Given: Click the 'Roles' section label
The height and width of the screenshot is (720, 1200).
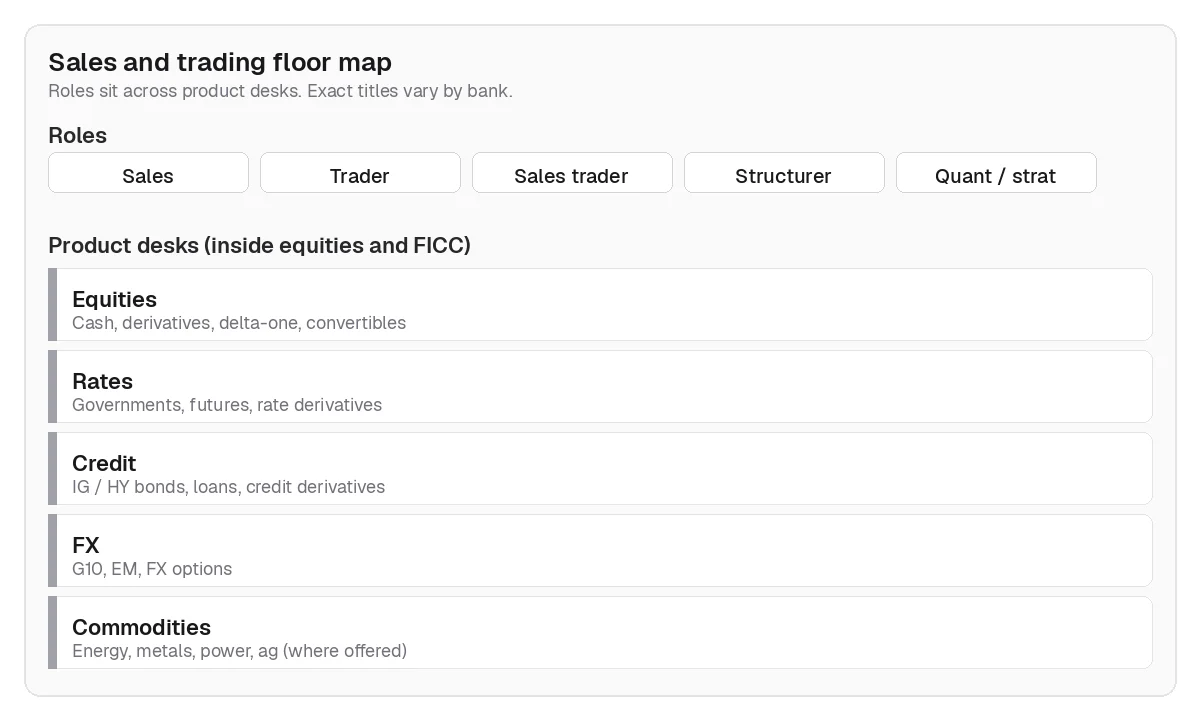Looking at the screenshot, I should point(77,135).
